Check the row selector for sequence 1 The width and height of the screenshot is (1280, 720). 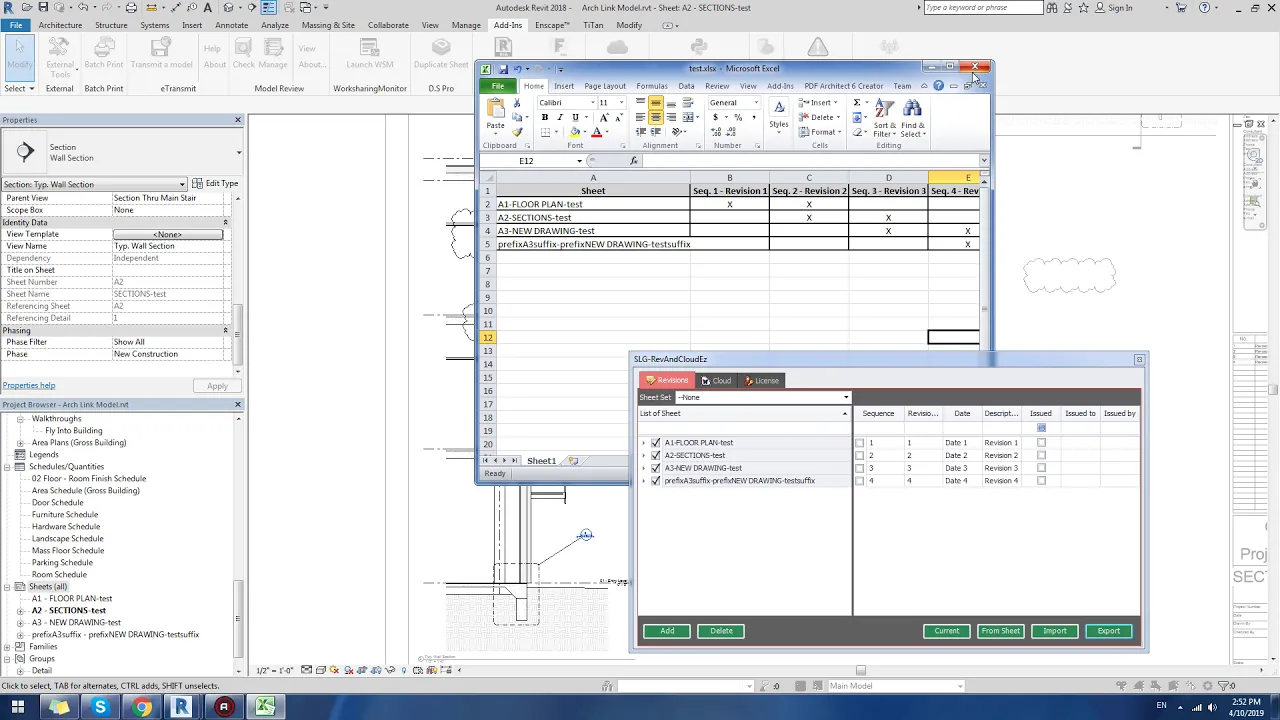[859, 443]
